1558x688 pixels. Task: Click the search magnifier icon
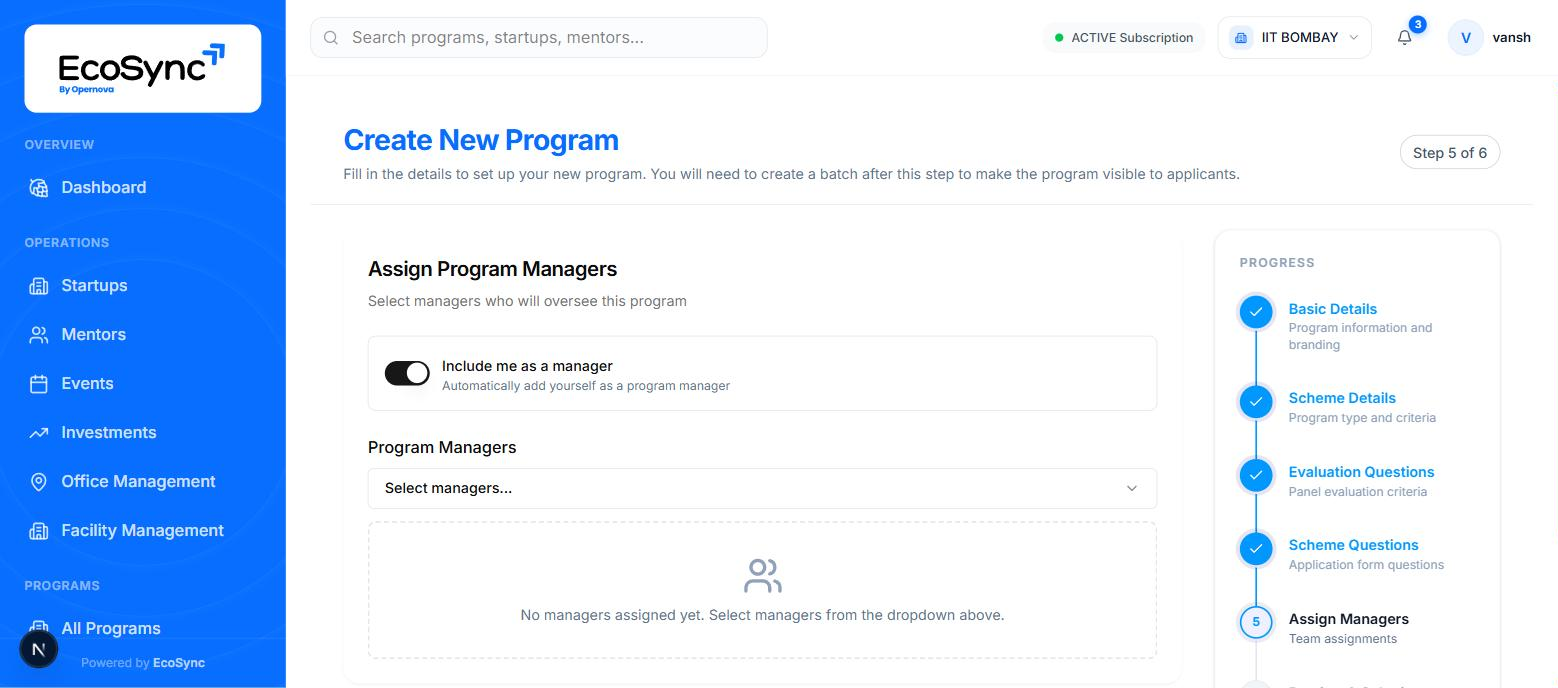click(331, 38)
